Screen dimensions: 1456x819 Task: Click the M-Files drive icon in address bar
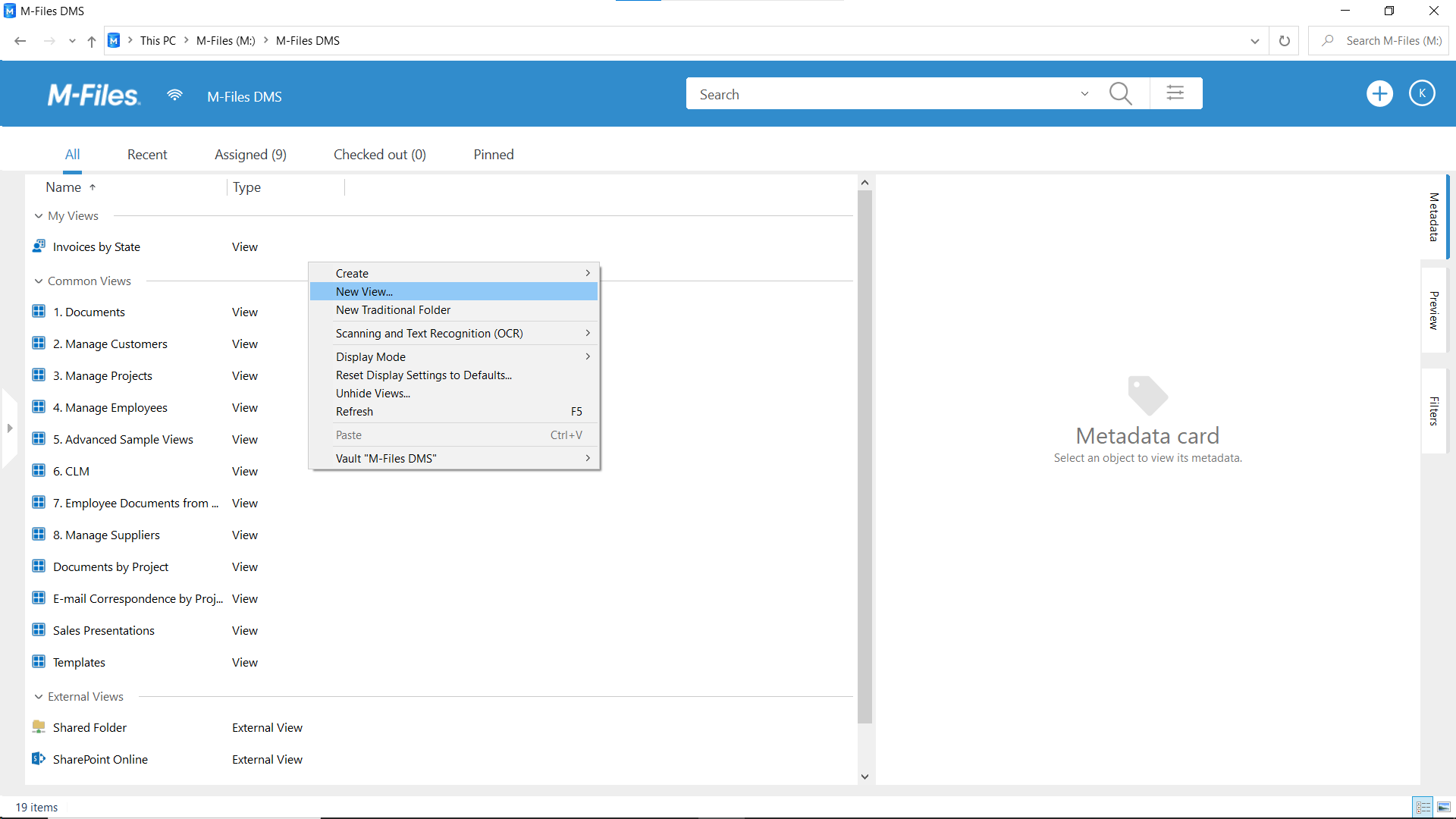[114, 41]
